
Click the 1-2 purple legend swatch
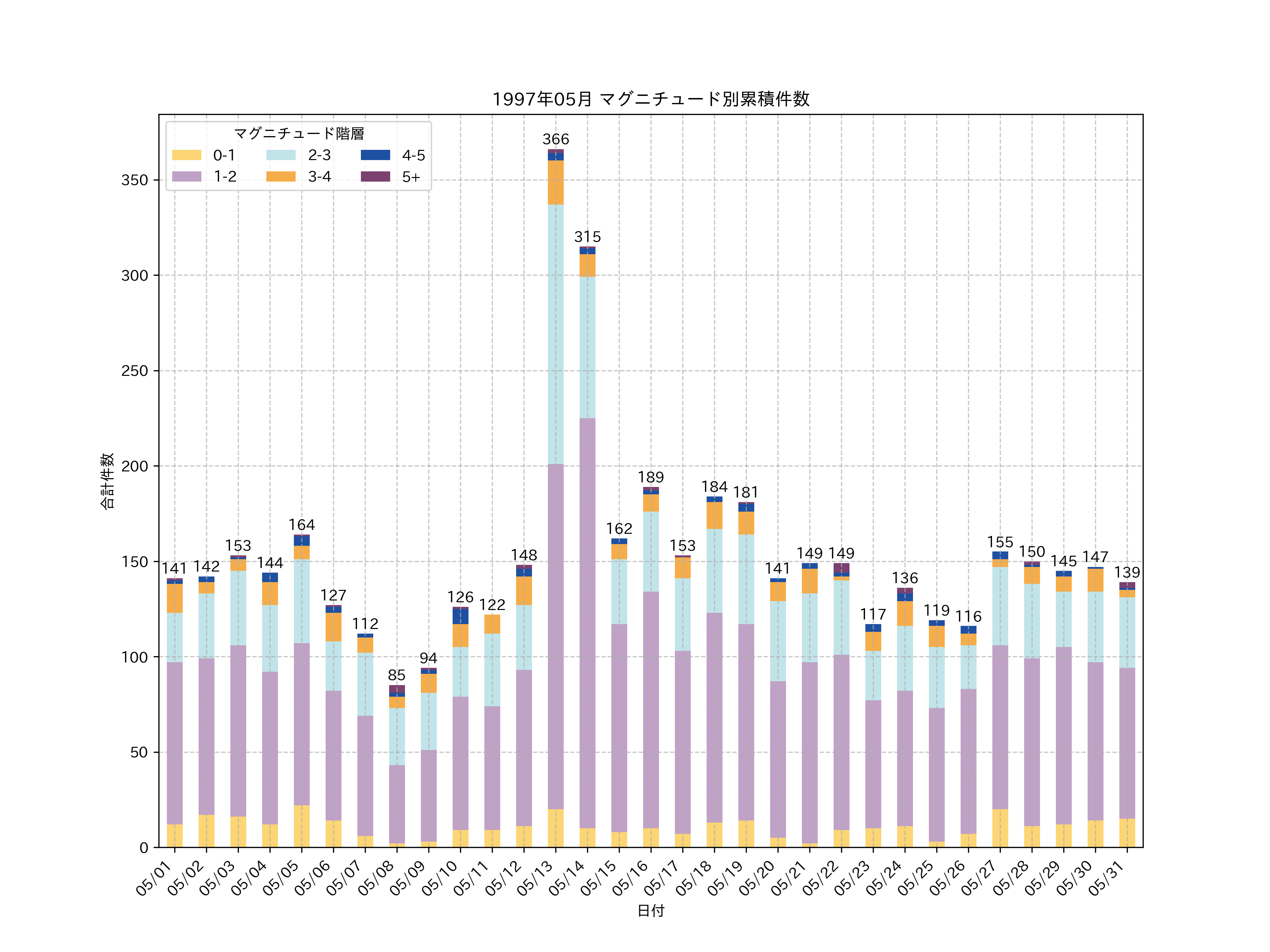(187, 176)
